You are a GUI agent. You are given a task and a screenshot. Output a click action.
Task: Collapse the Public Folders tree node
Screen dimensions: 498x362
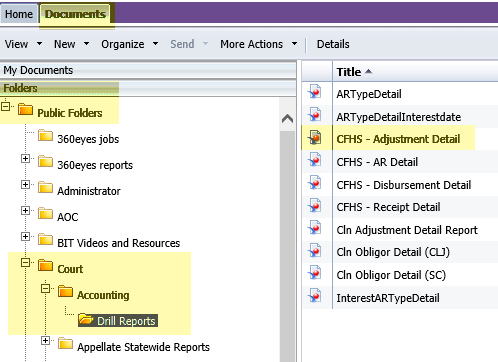5,107
